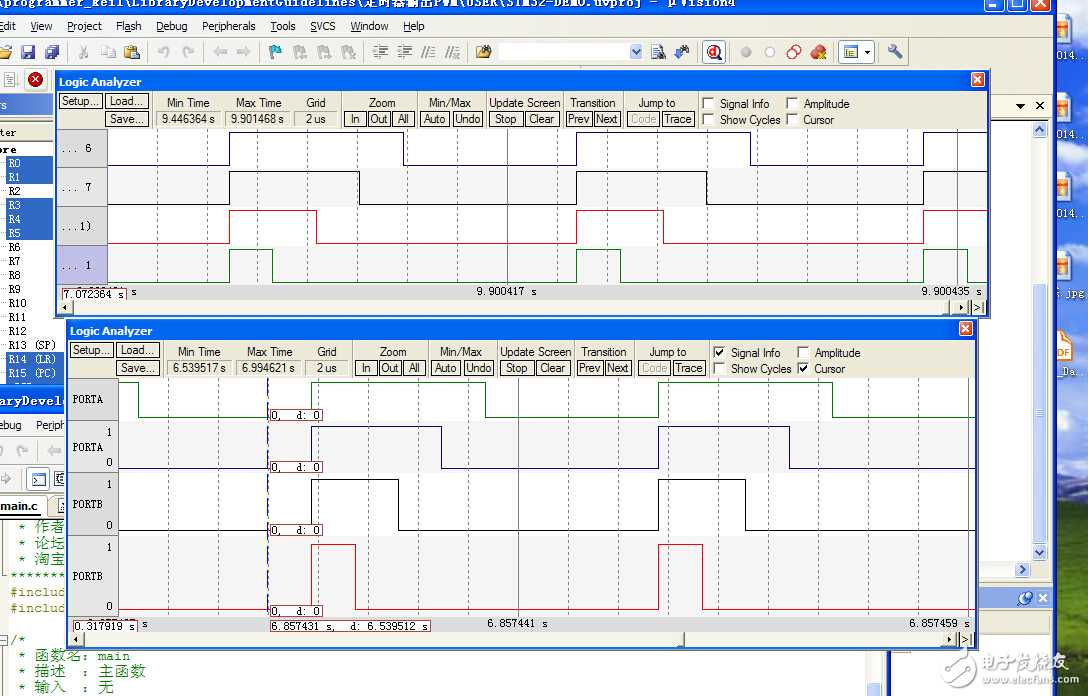Click the Navigate Backwards arrow icon
This screenshot has width=1088, height=696.
click(221, 52)
